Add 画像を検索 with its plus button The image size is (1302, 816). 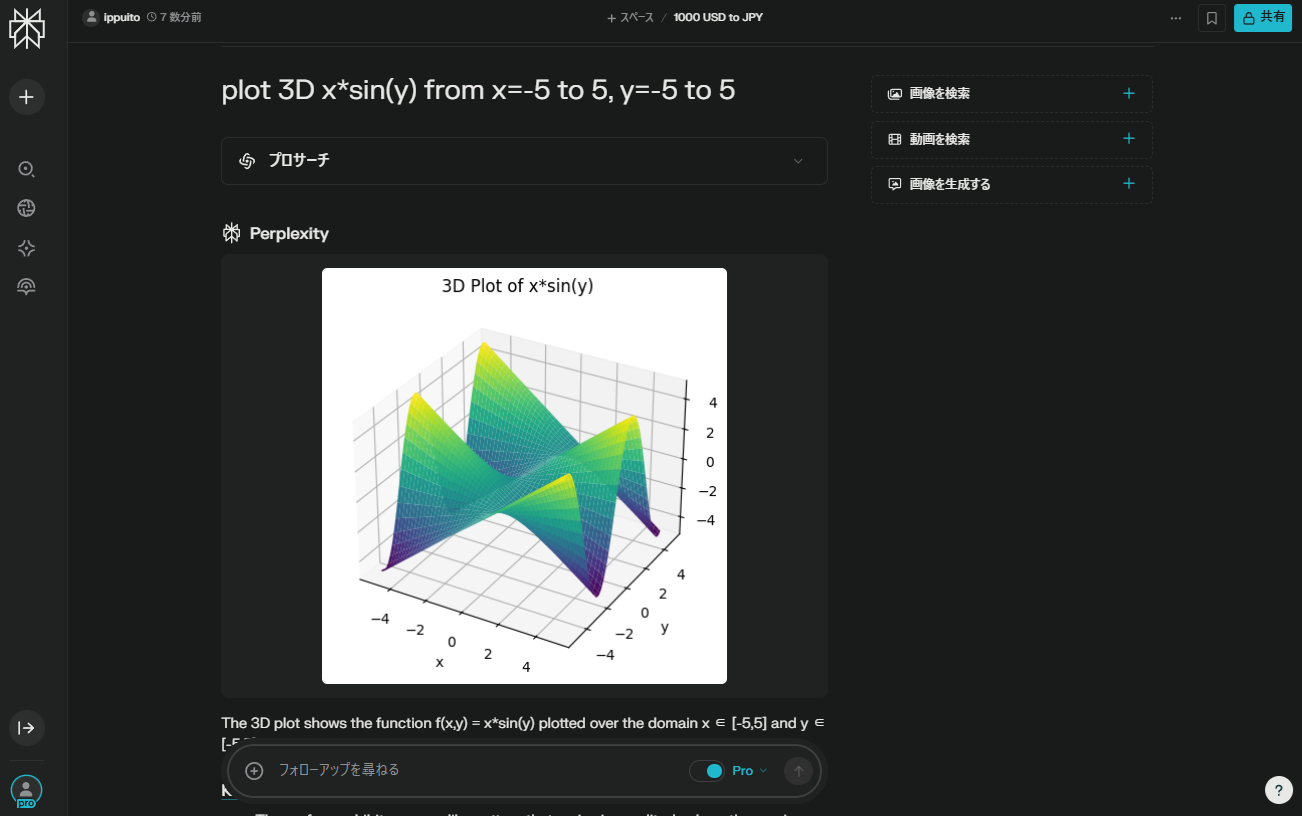(x=1128, y=93)
